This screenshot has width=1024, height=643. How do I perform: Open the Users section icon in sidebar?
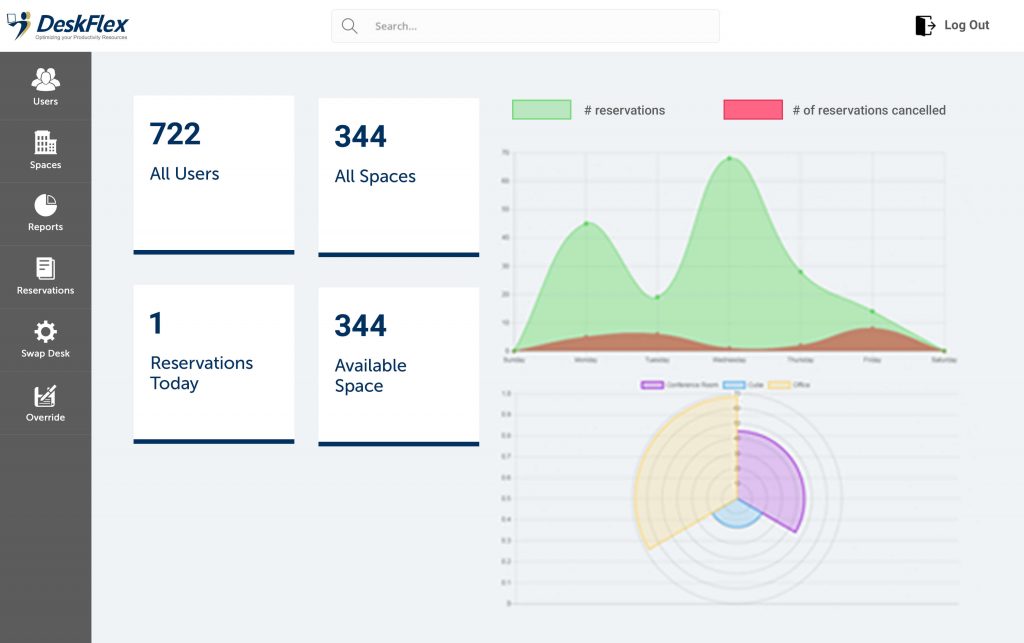(45, 79)
